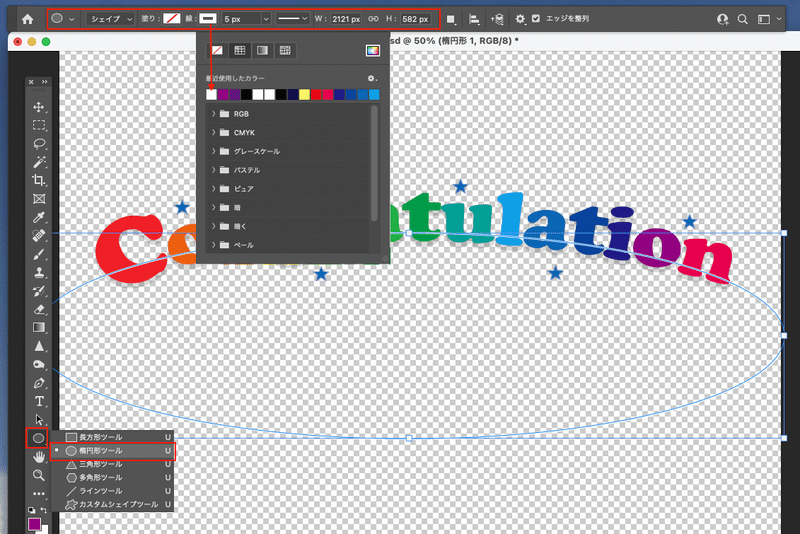Open the シェイプ mode dropdown
The width and height of the screenshot is (800, 534).
pos(110,19)
